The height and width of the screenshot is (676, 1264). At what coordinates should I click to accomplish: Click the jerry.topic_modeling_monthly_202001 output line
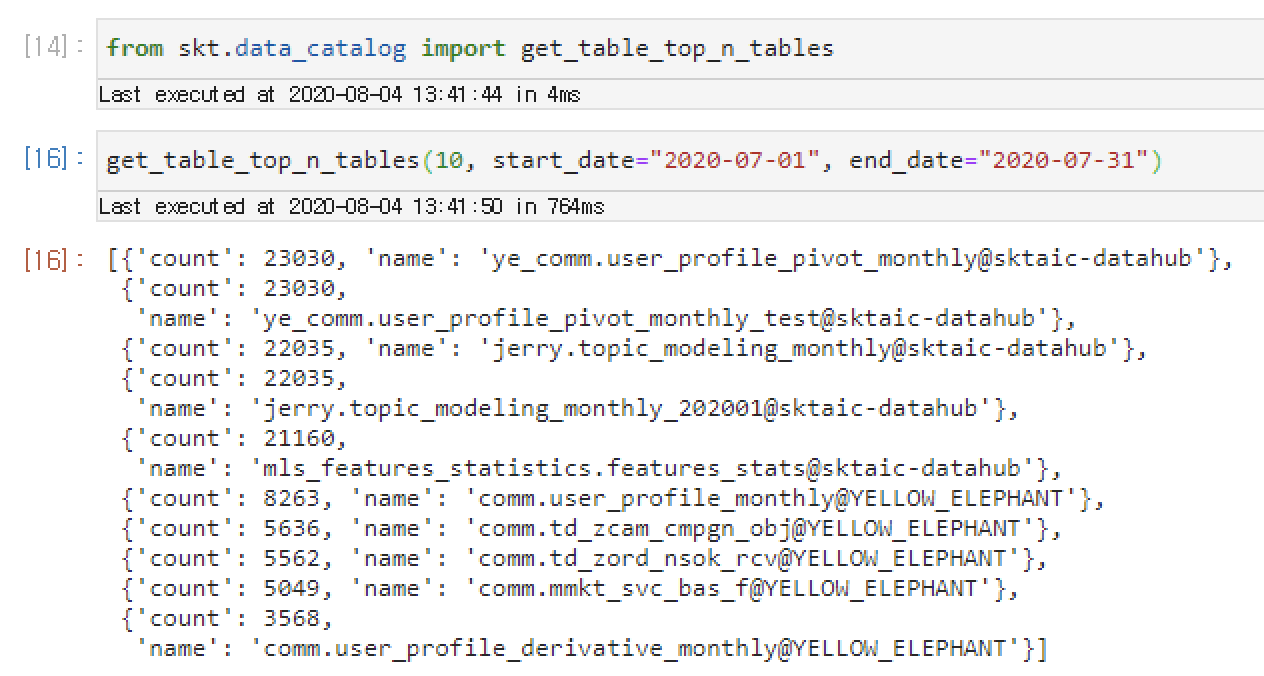(626, 409)
